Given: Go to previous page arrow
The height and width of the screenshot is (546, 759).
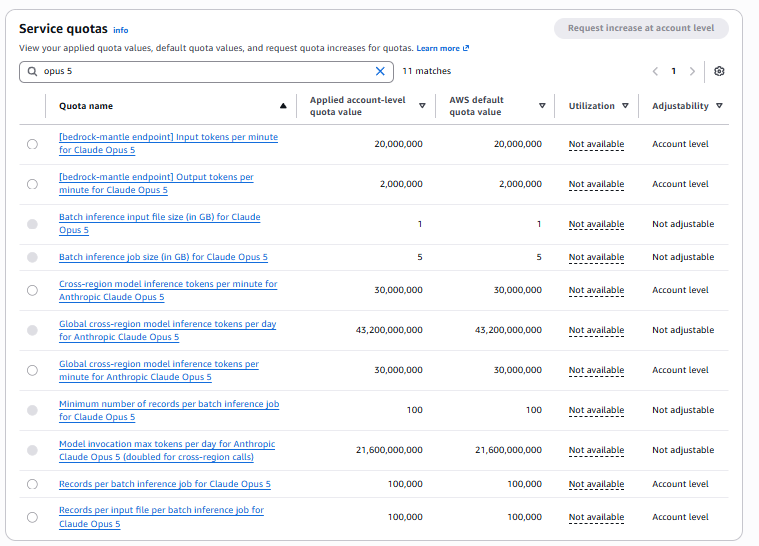Looking at the screenshot, I should coord(655,71).
